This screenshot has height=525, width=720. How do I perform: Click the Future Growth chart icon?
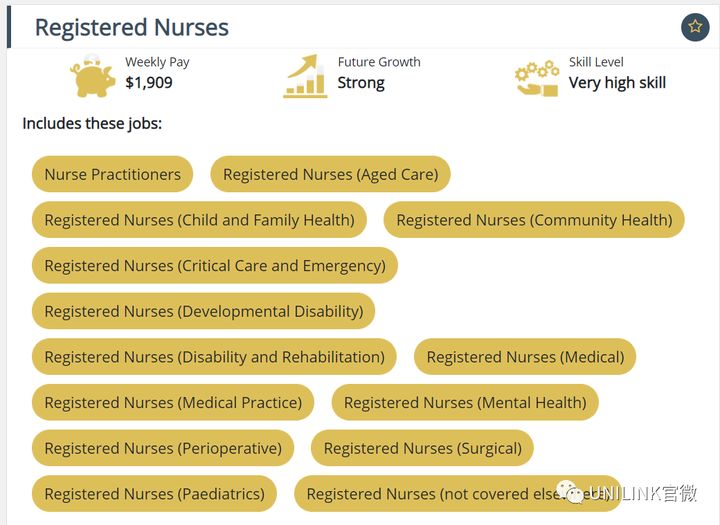coord(305,76)
